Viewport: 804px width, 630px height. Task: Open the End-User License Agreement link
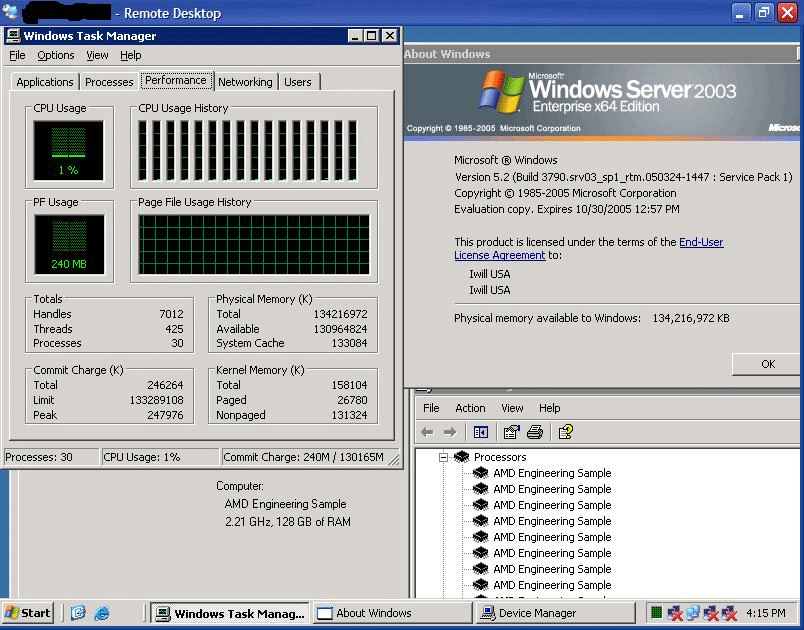pos(589,249)
